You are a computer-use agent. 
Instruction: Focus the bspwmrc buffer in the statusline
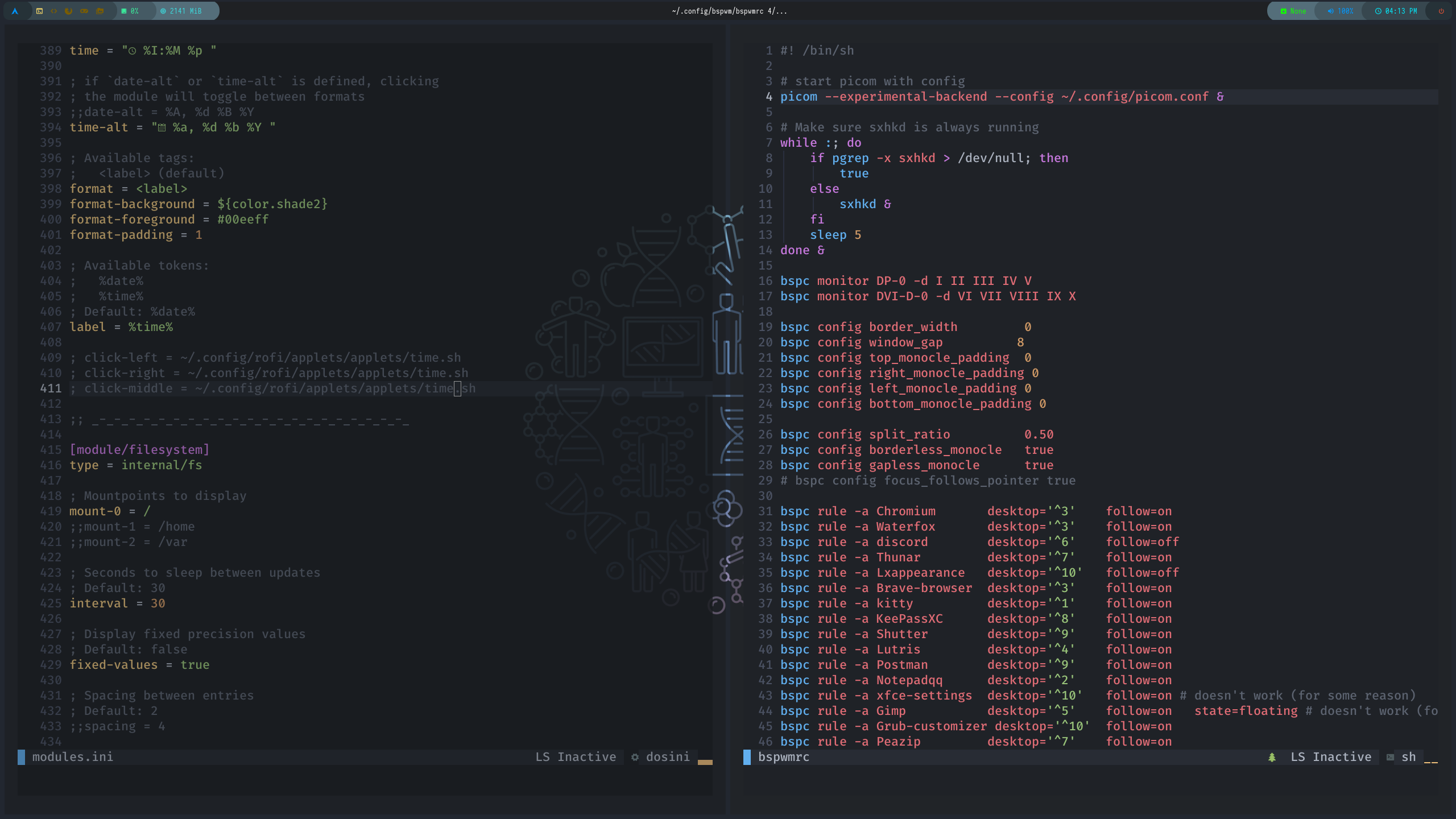point(783,757)
